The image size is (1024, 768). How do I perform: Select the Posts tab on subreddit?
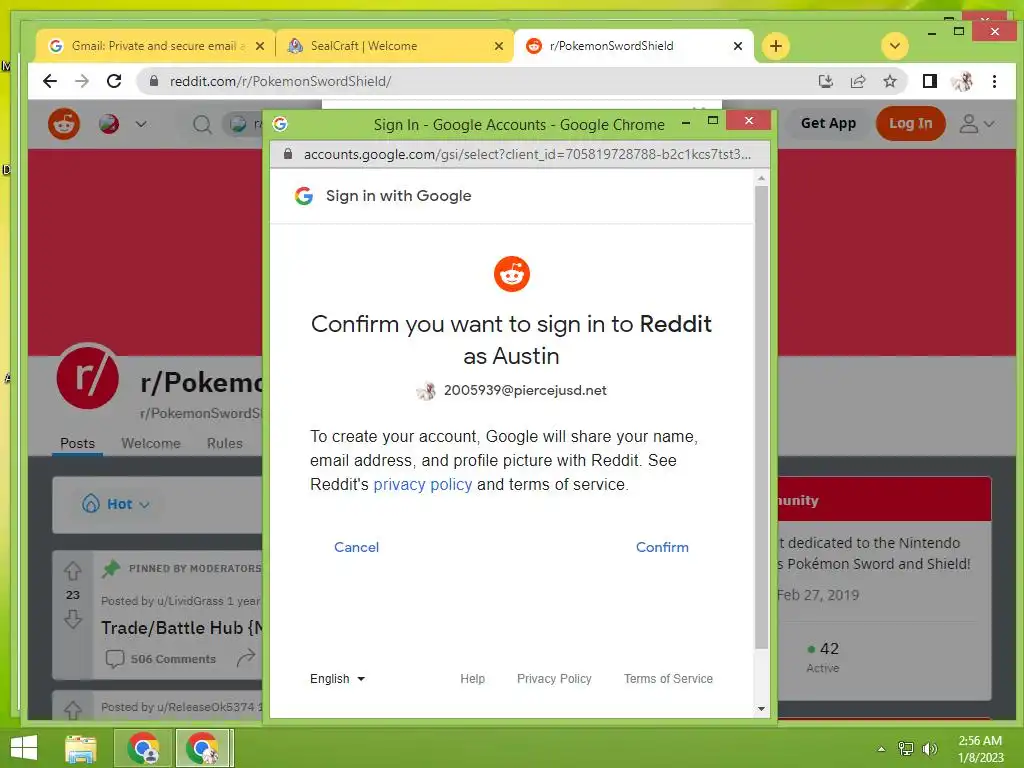point(77,443)
